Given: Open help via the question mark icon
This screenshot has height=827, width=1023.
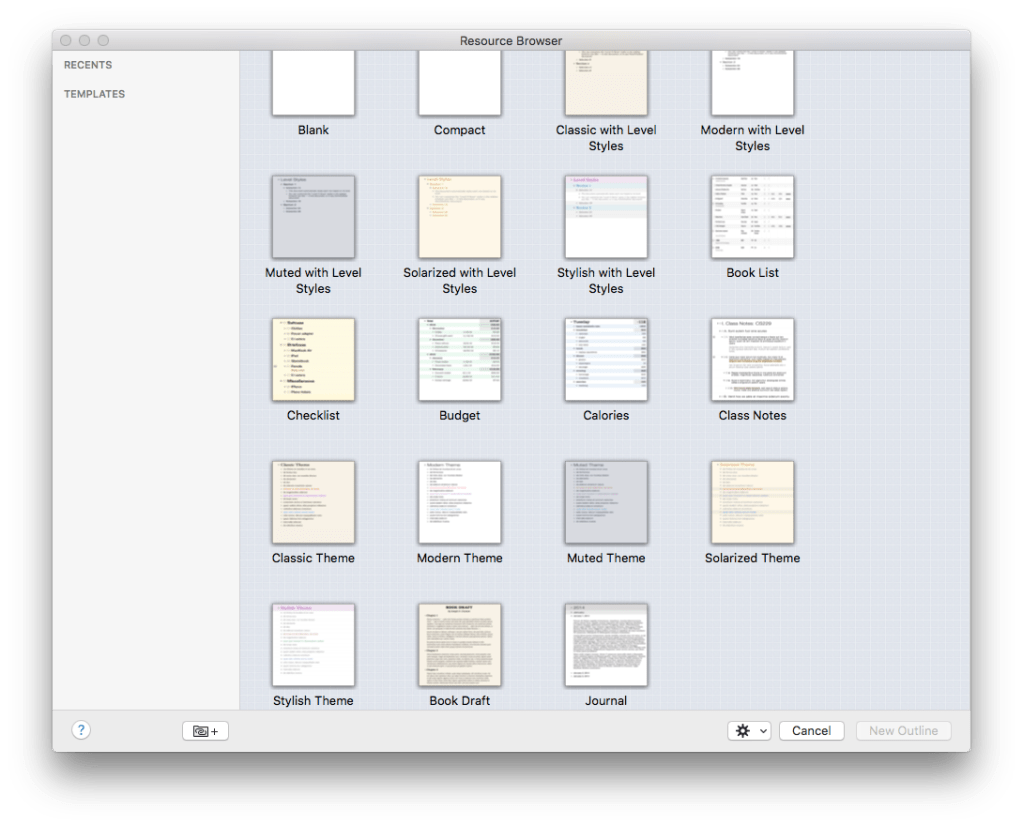Looking at the screenshot, I should (x=81, y=730).
